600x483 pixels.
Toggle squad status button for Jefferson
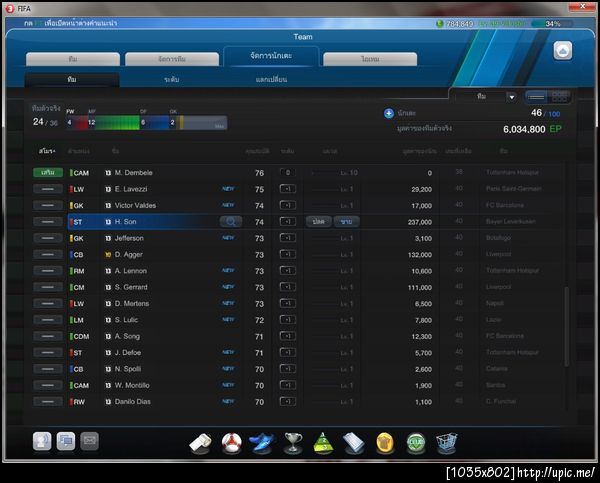click(x=48, y=238)
